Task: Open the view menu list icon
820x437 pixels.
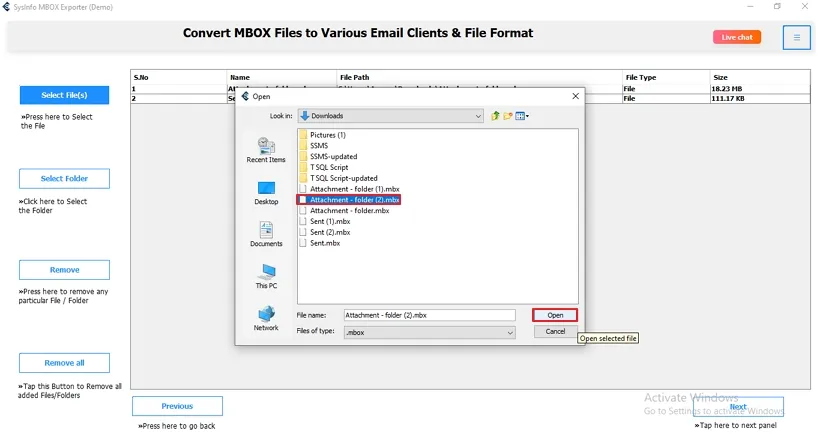Action: 522,116
